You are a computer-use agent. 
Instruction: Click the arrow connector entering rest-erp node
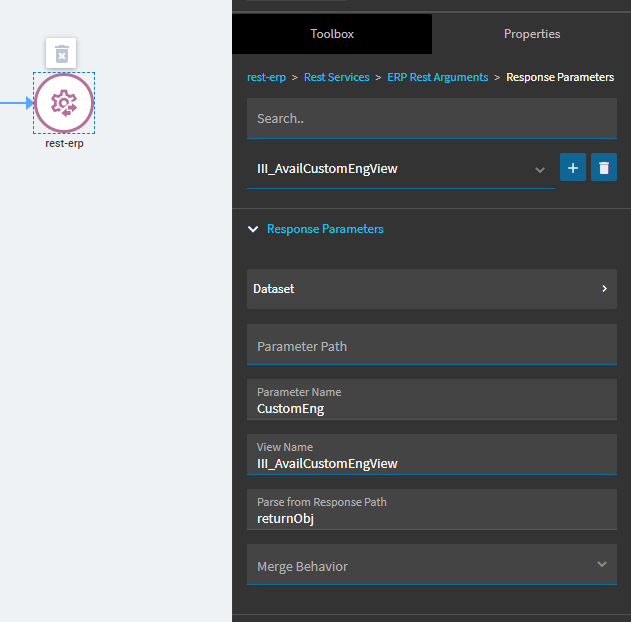(17, 103)
